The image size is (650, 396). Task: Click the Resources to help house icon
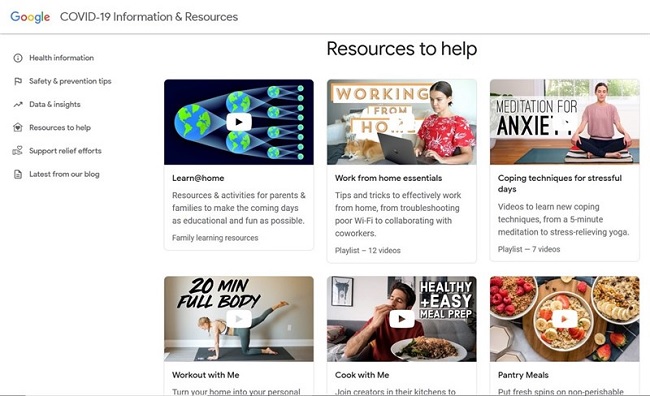click(x=18, y=128)
